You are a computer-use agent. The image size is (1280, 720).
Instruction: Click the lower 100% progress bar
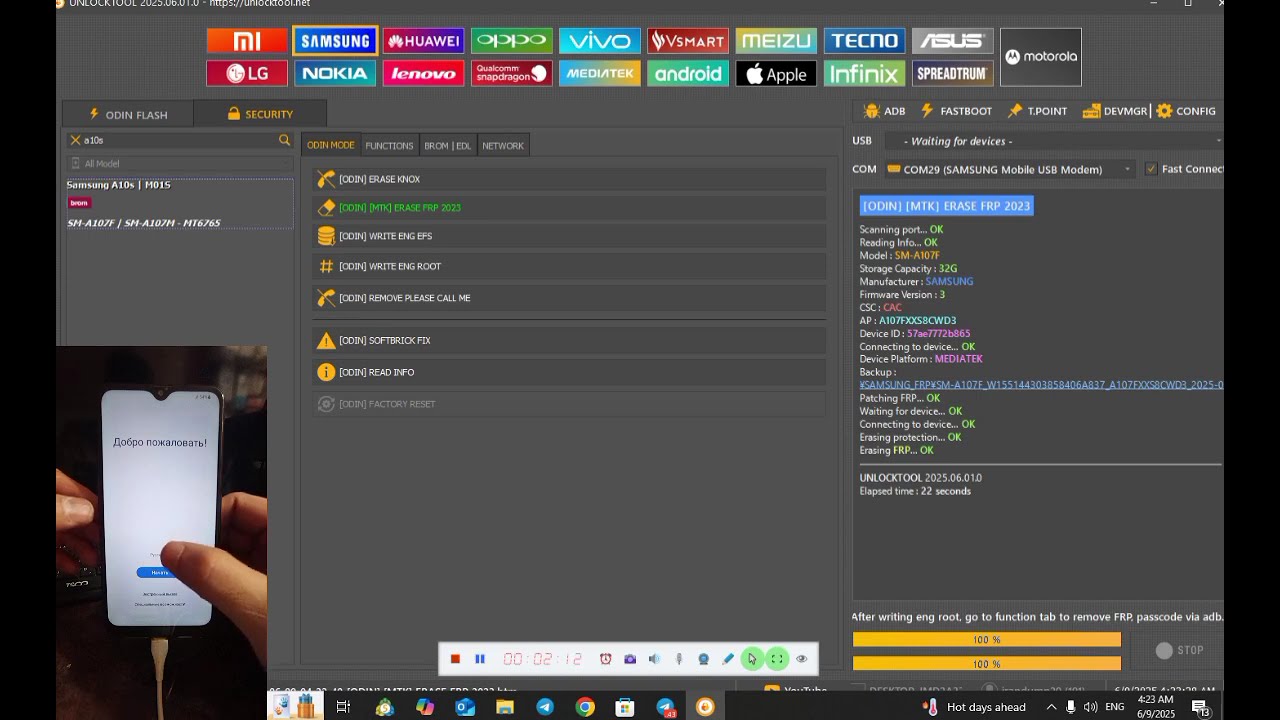coord(986,663)
